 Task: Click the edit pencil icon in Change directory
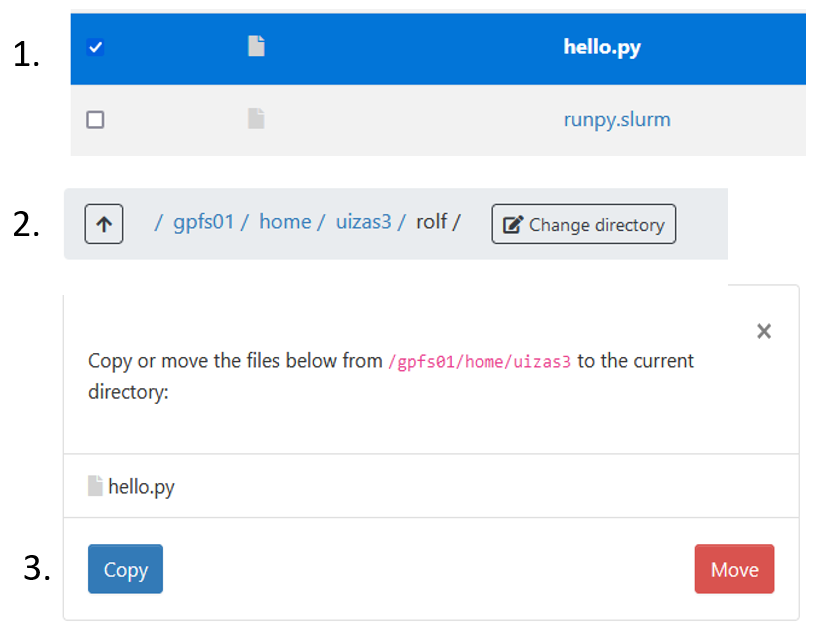click(x=513, y=225)
